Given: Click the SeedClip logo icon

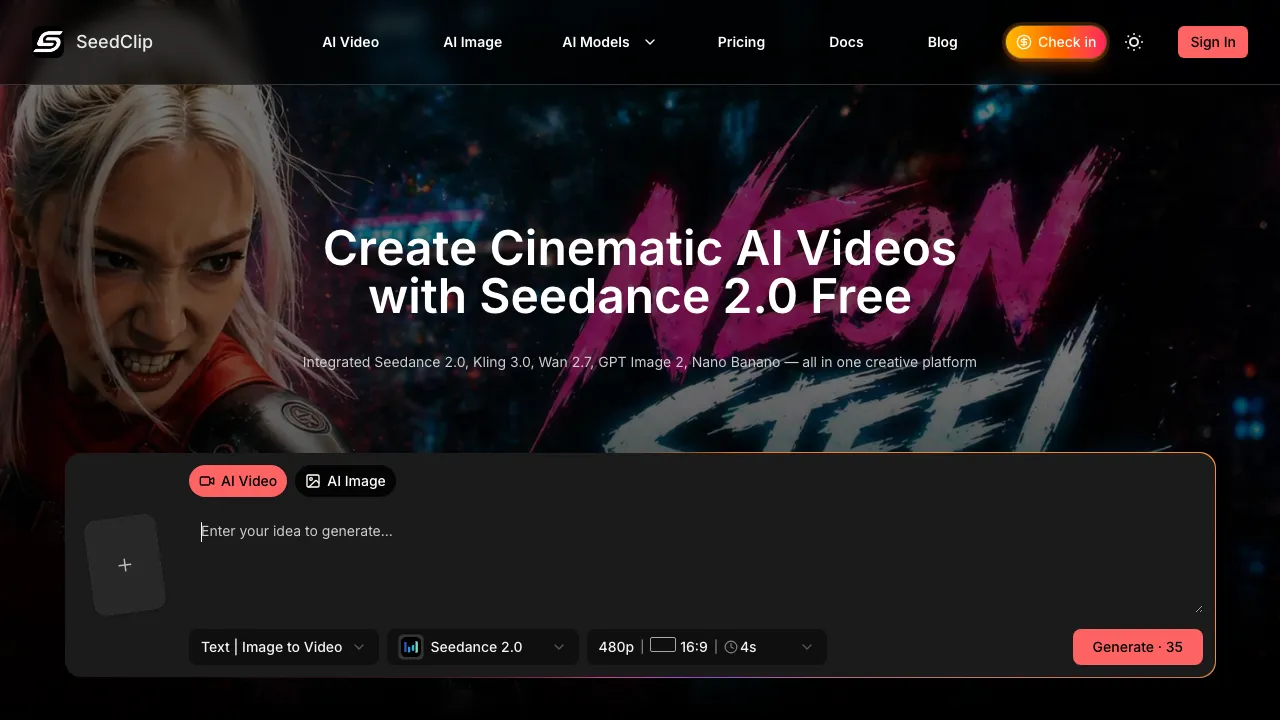Looking at the screenshot, I should point(48,42).
